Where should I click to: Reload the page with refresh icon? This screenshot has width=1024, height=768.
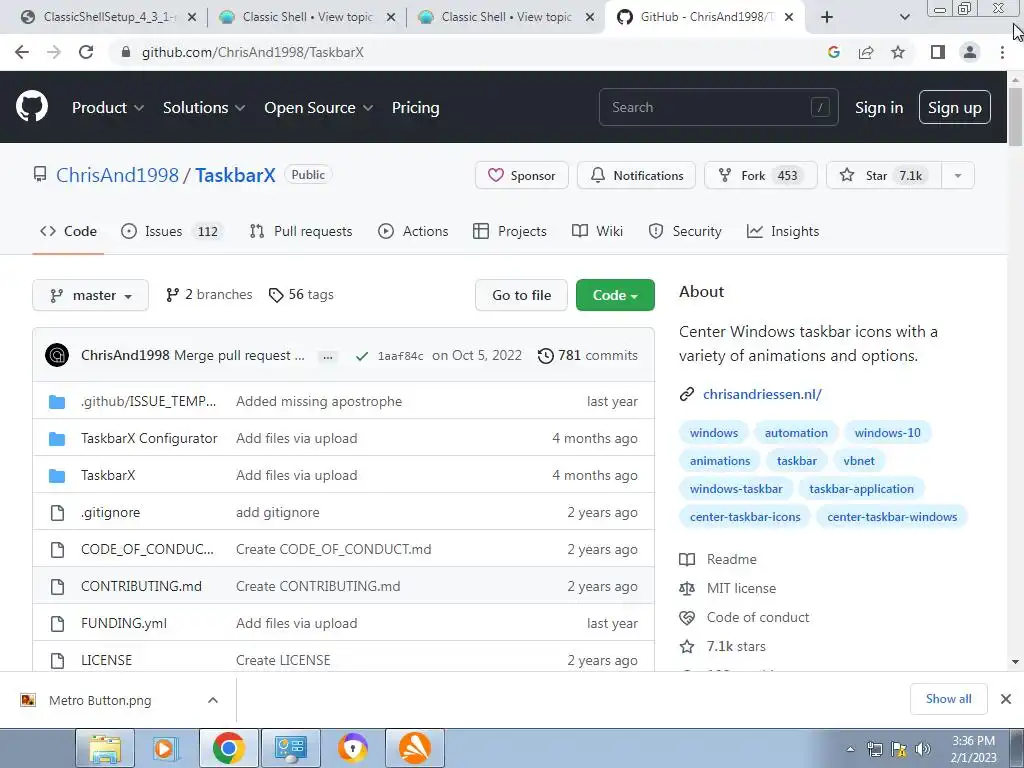(86, 52)
